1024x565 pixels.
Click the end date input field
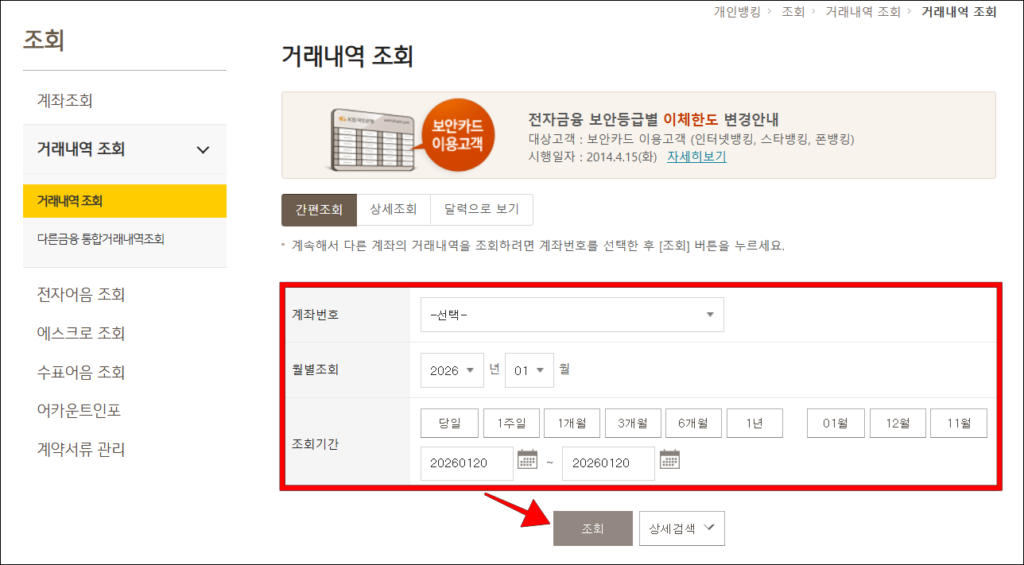608,463
